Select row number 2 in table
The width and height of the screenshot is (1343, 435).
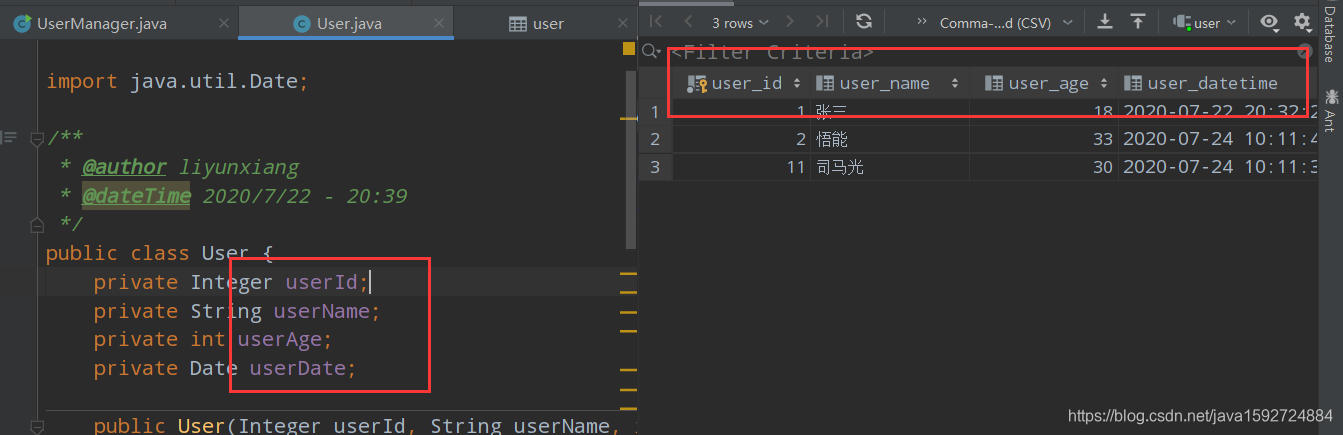pos(655,139)
